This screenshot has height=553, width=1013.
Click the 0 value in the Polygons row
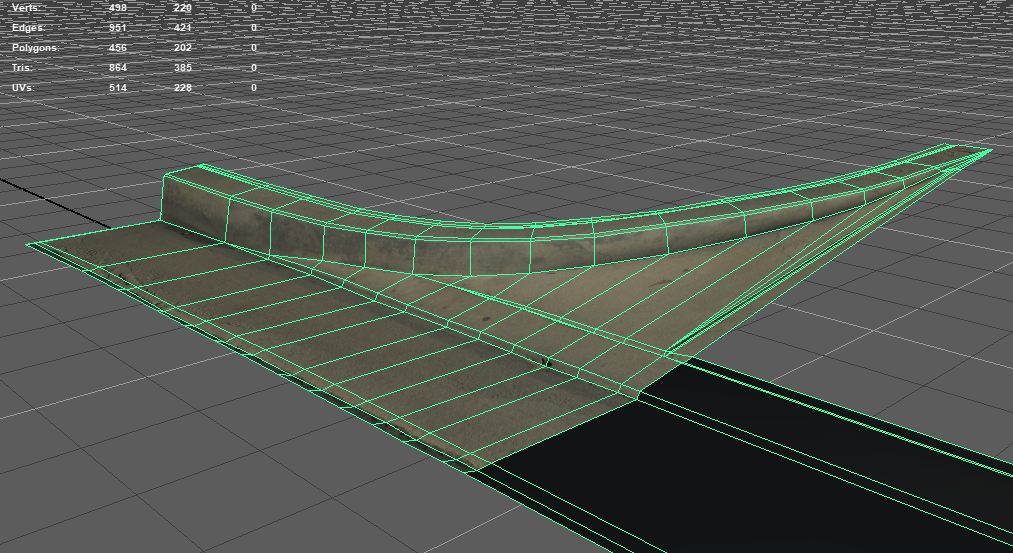coord(254,48)
